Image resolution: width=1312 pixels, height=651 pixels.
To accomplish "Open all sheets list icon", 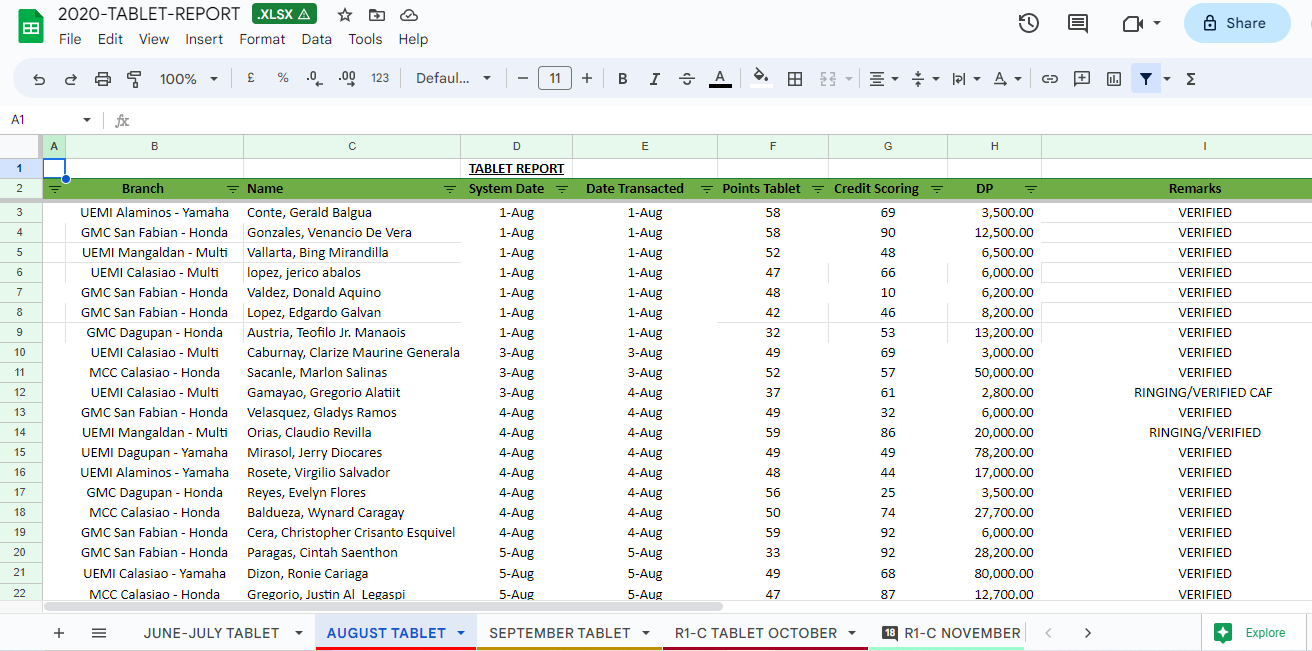I will (99, 633).
